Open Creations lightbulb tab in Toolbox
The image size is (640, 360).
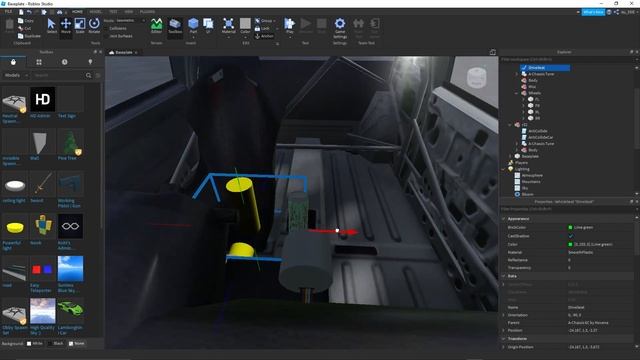[x=90, y=62]
